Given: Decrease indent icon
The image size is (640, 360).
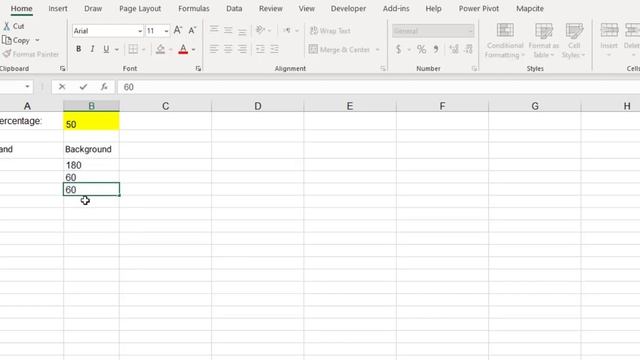Looking at the screenshot, I should pyautogui.click(x=260, y=49).
